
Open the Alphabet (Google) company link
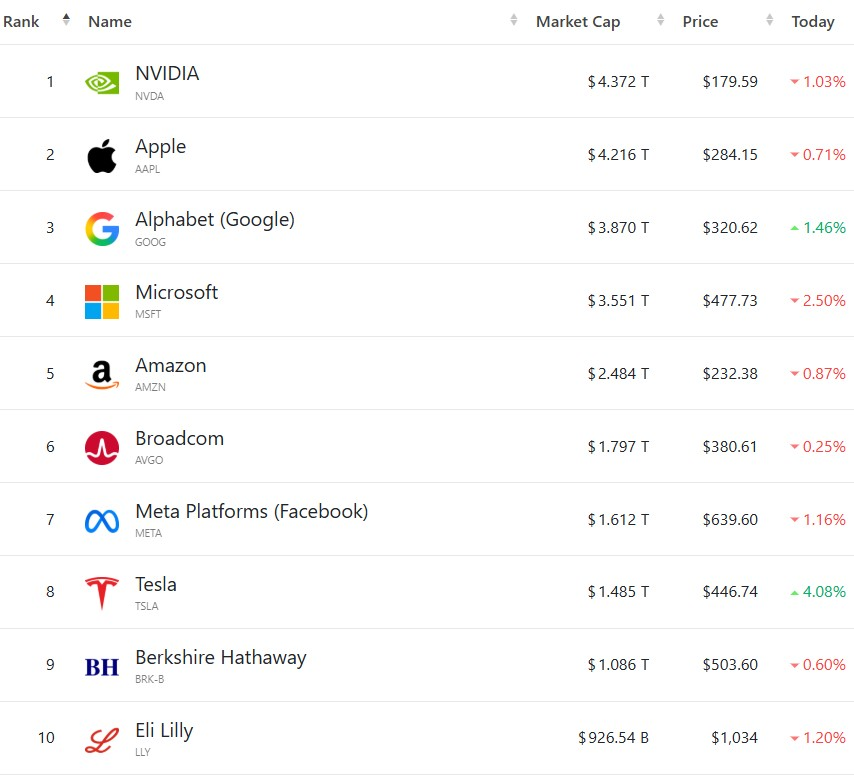tap(215, 219)
